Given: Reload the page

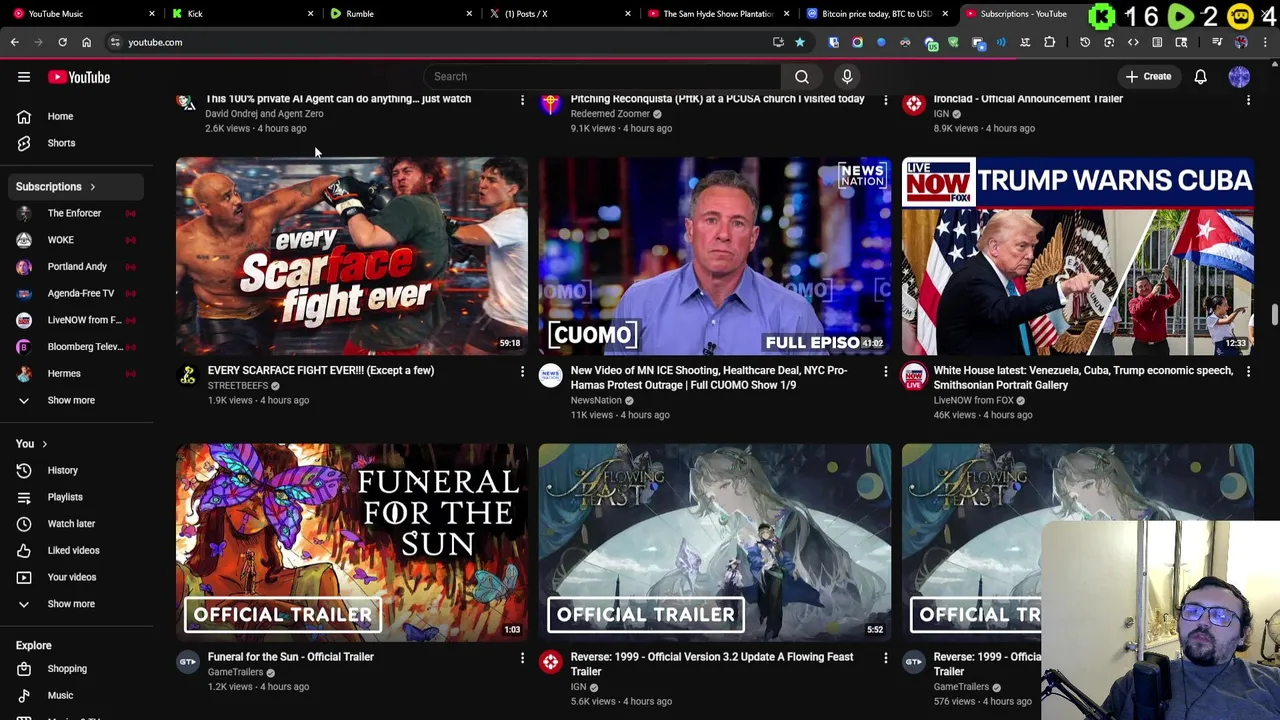Looking at the screenshot, I should coord(62,42).
